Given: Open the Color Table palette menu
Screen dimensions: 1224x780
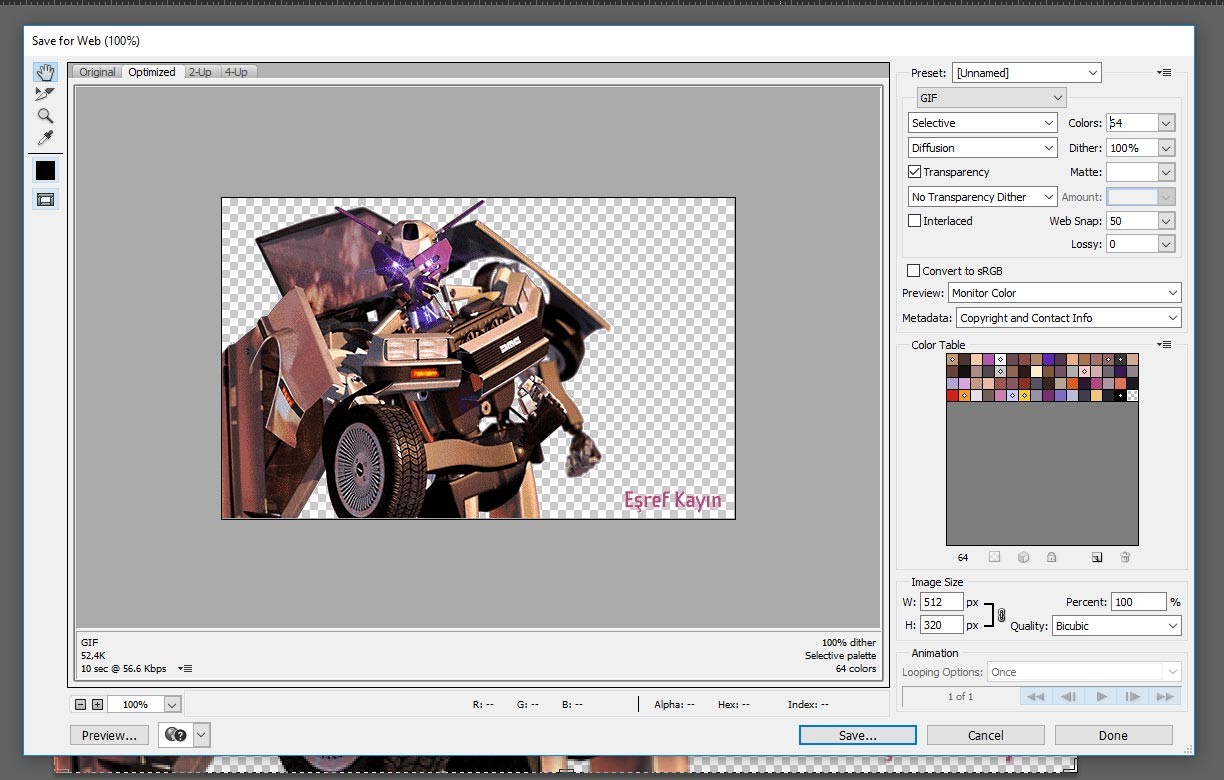Looking at the screenshot, I should [x=1164, y=345].
